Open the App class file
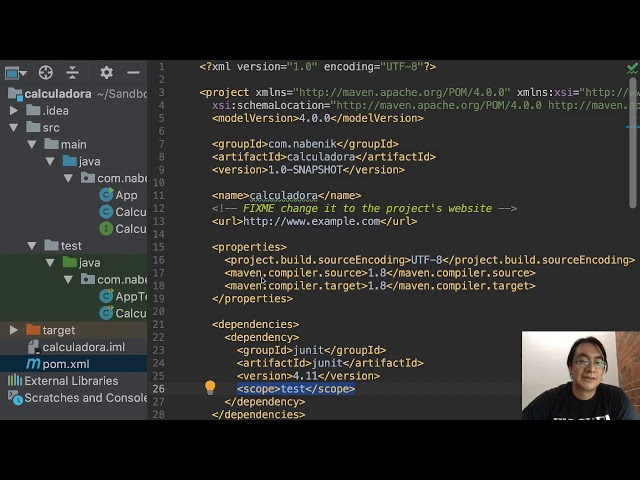 (x=126, y=196)
